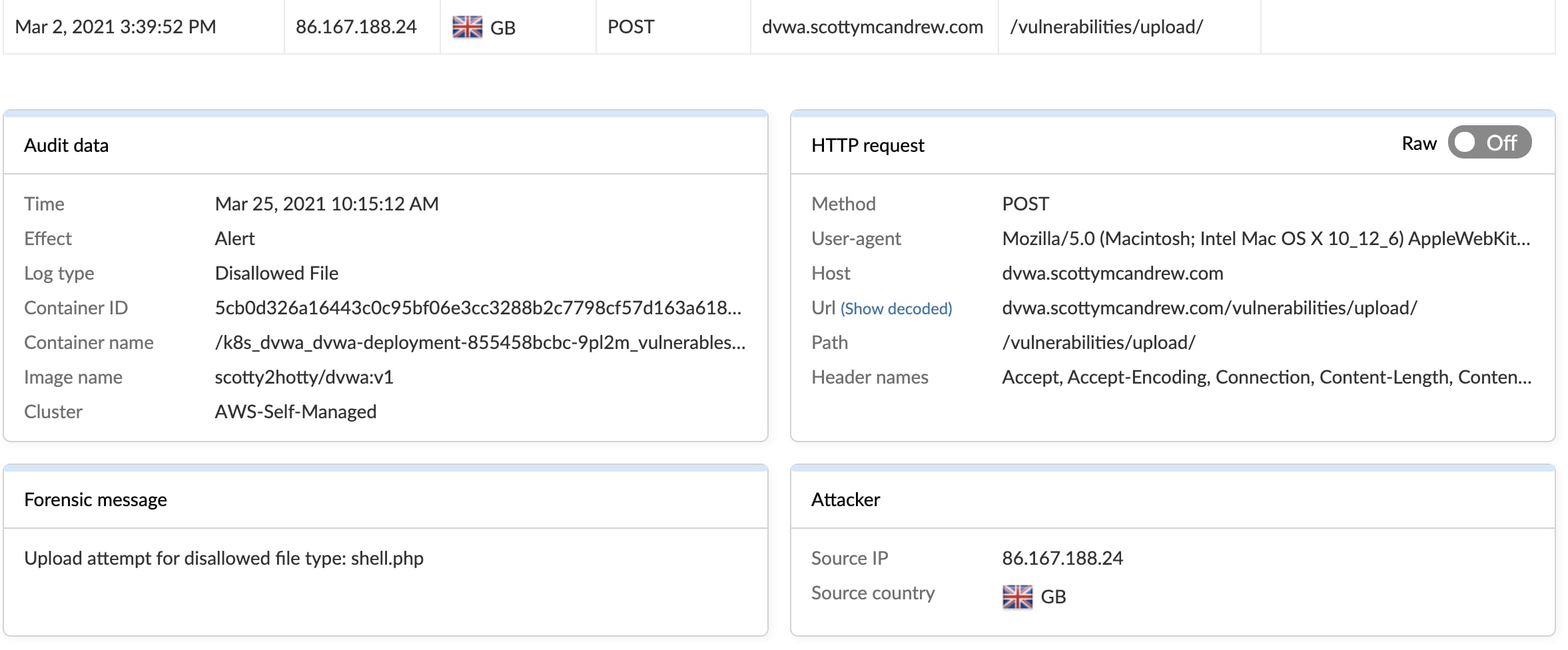Click the User-agent label
1568x650 pixels.
[x=856, y=238]
